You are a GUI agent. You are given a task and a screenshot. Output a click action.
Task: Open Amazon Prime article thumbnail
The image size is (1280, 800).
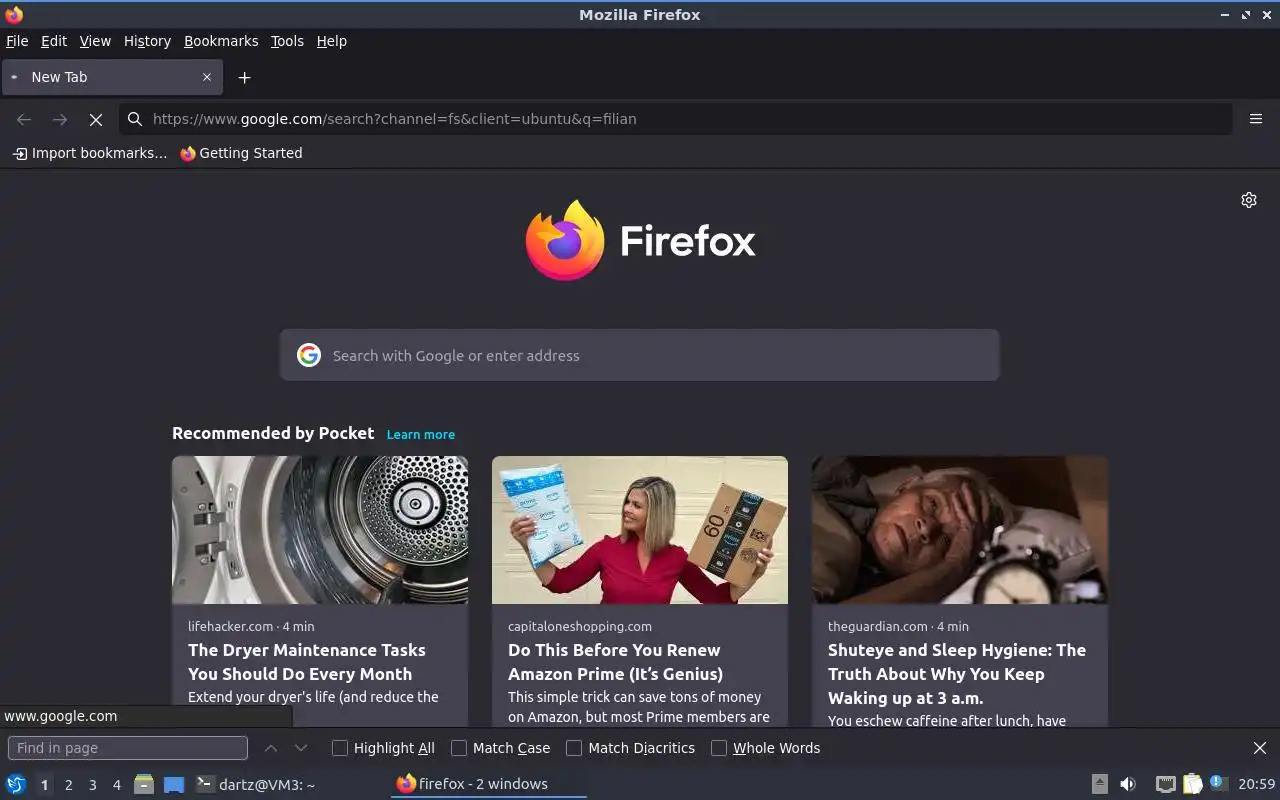coord(640,530)
